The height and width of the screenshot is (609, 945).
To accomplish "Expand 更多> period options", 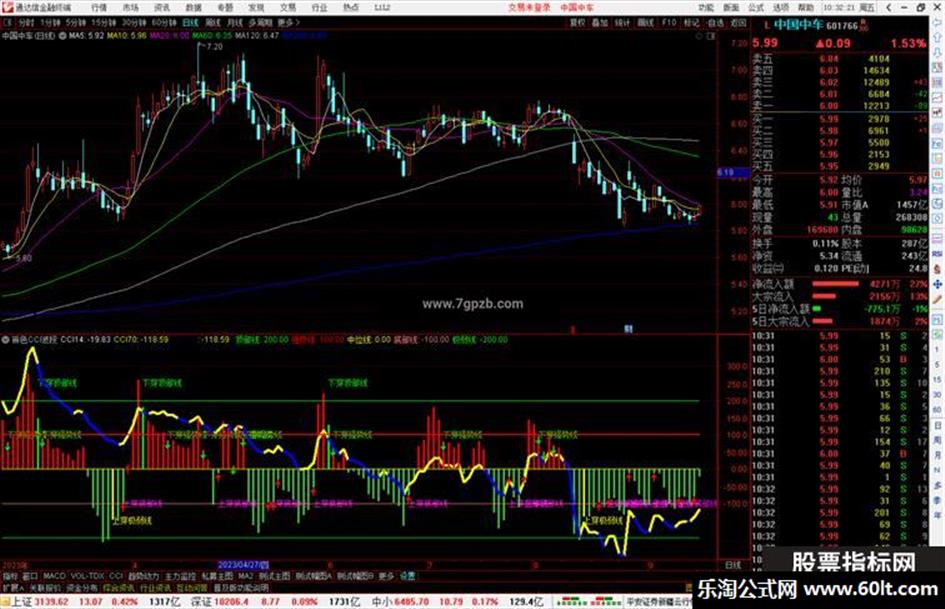I will point(289,23).
